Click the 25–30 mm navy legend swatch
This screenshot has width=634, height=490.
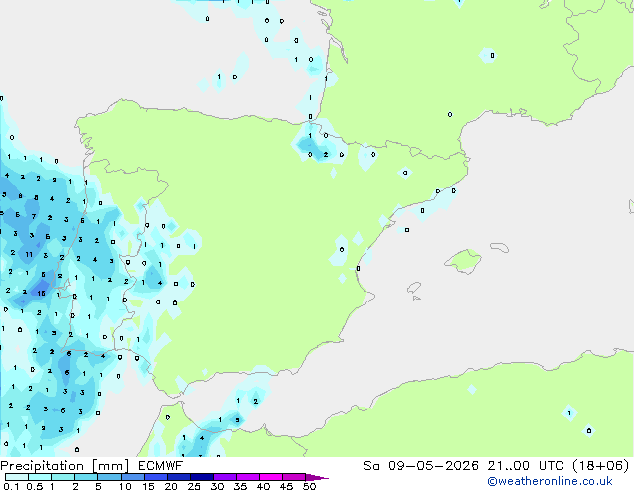click(201, 477)
